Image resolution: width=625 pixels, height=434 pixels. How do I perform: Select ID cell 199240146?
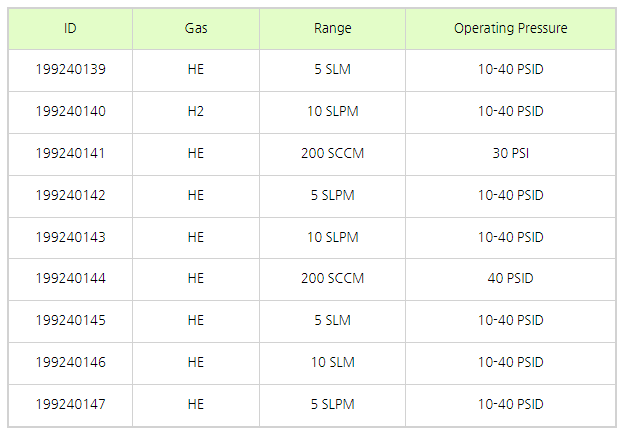(70, 363)
